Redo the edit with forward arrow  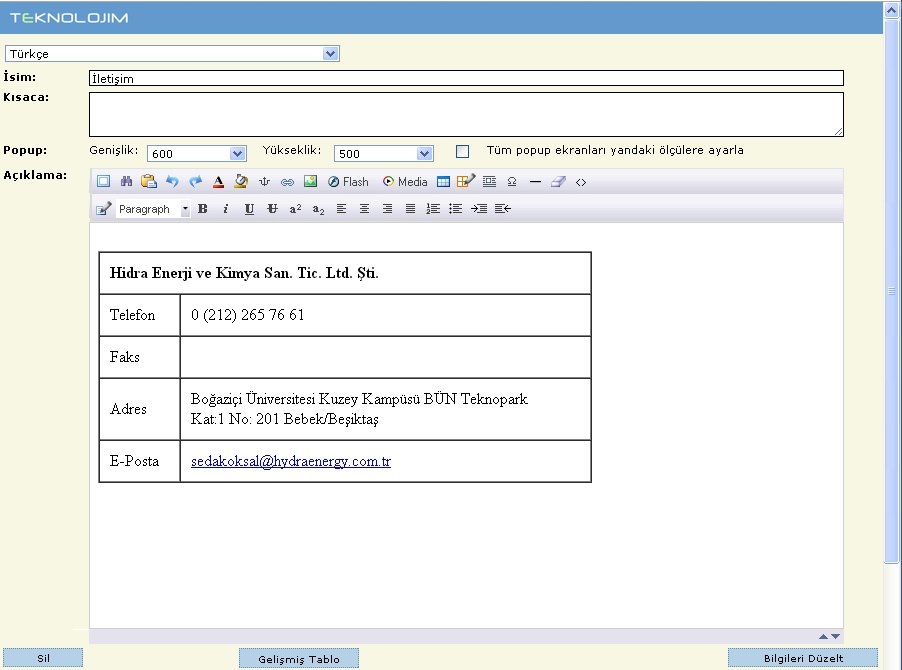196,182
